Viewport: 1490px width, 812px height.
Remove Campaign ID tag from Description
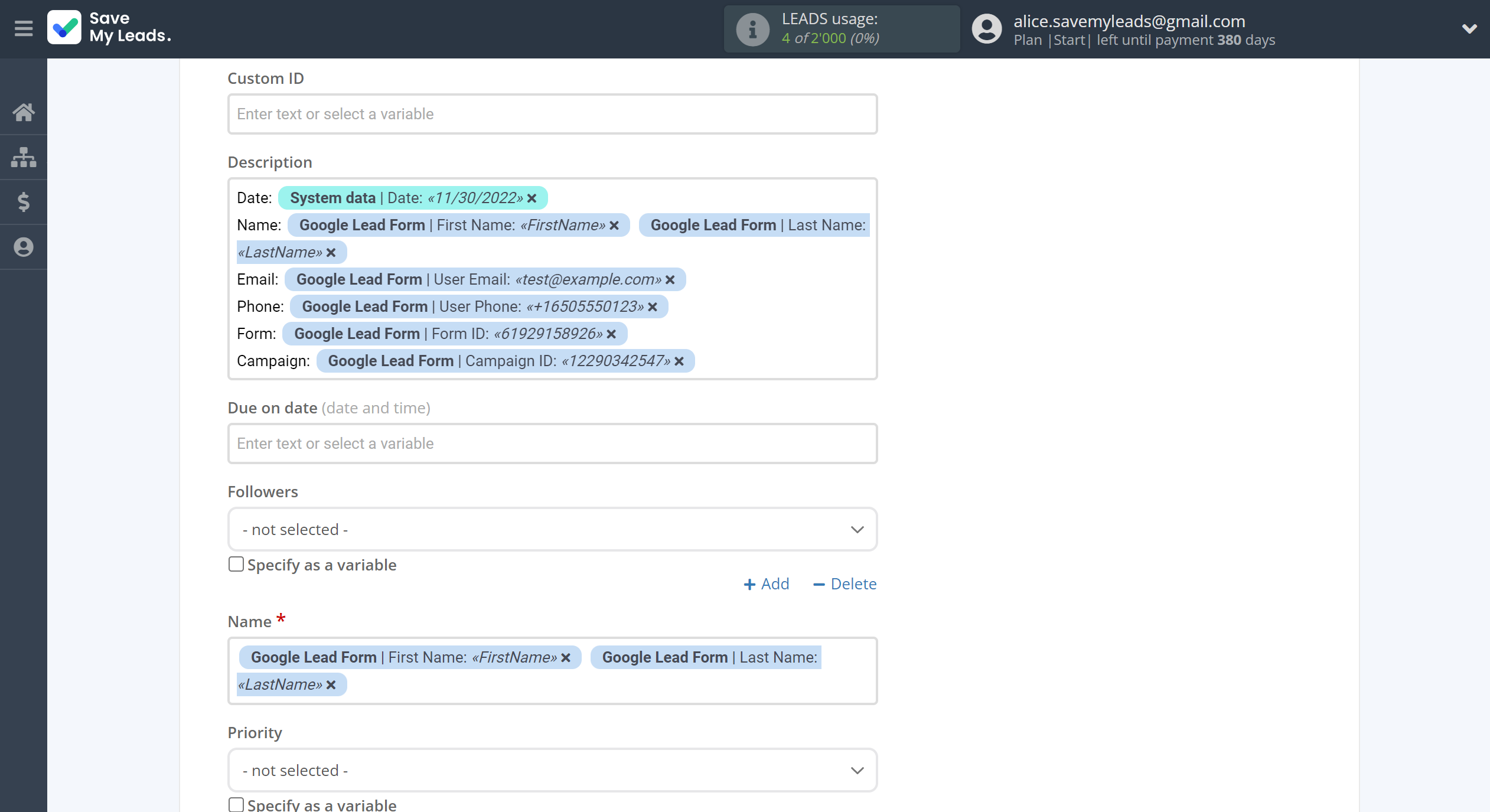[x=679, y=361]
